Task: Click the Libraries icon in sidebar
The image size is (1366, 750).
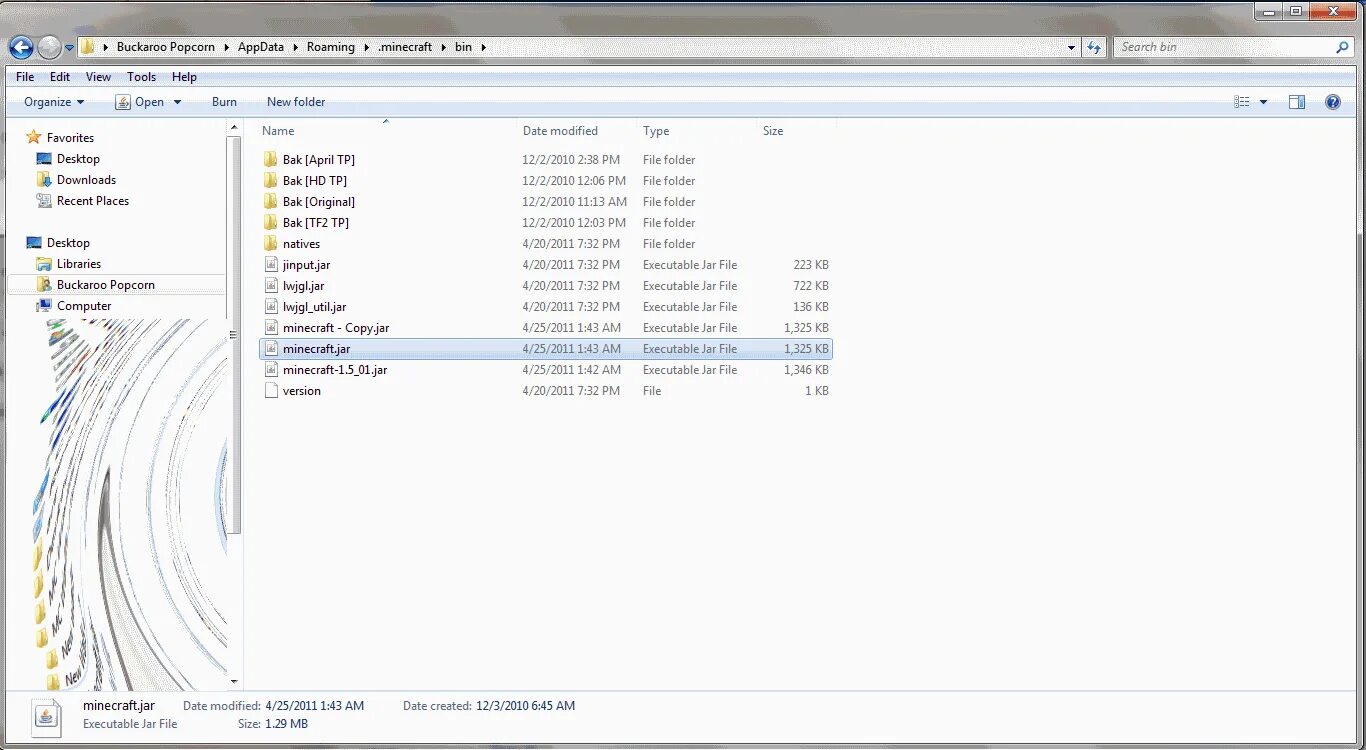Action: point(44,264)
